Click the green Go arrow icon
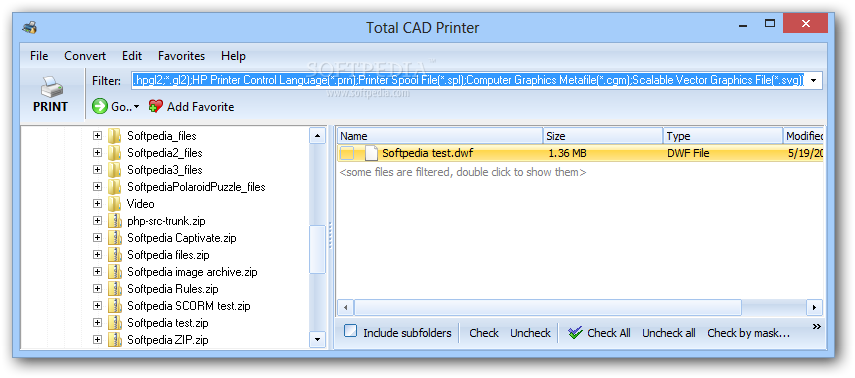The height and width of the screenshot is (378, 855). tap(100, 106)
